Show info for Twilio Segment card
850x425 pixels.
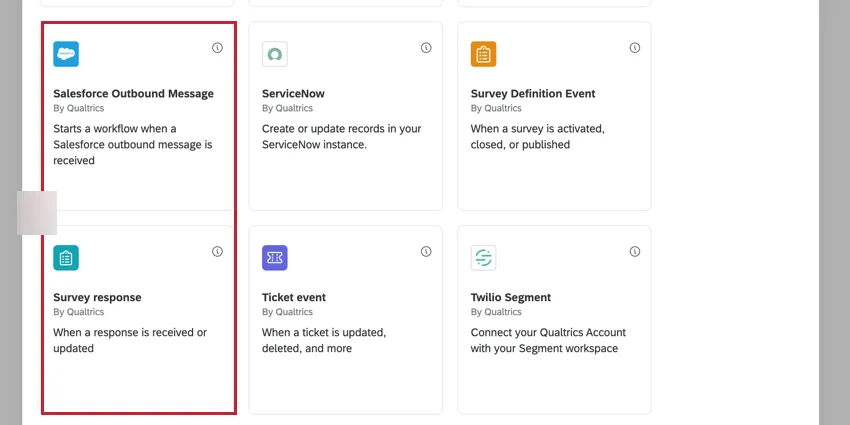[635, 252]
